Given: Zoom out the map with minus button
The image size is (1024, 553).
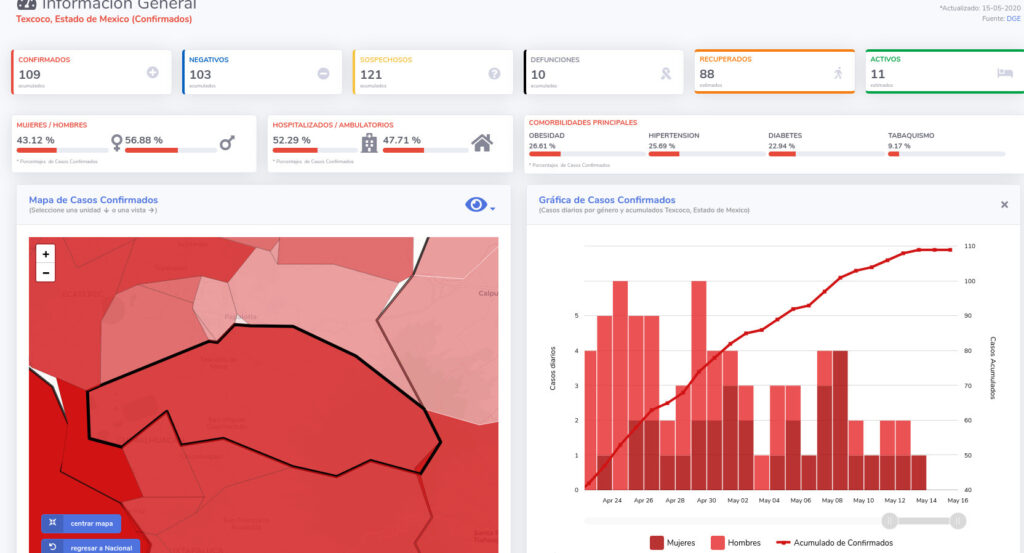Looking at the screenshot, I should pos(46,273).
